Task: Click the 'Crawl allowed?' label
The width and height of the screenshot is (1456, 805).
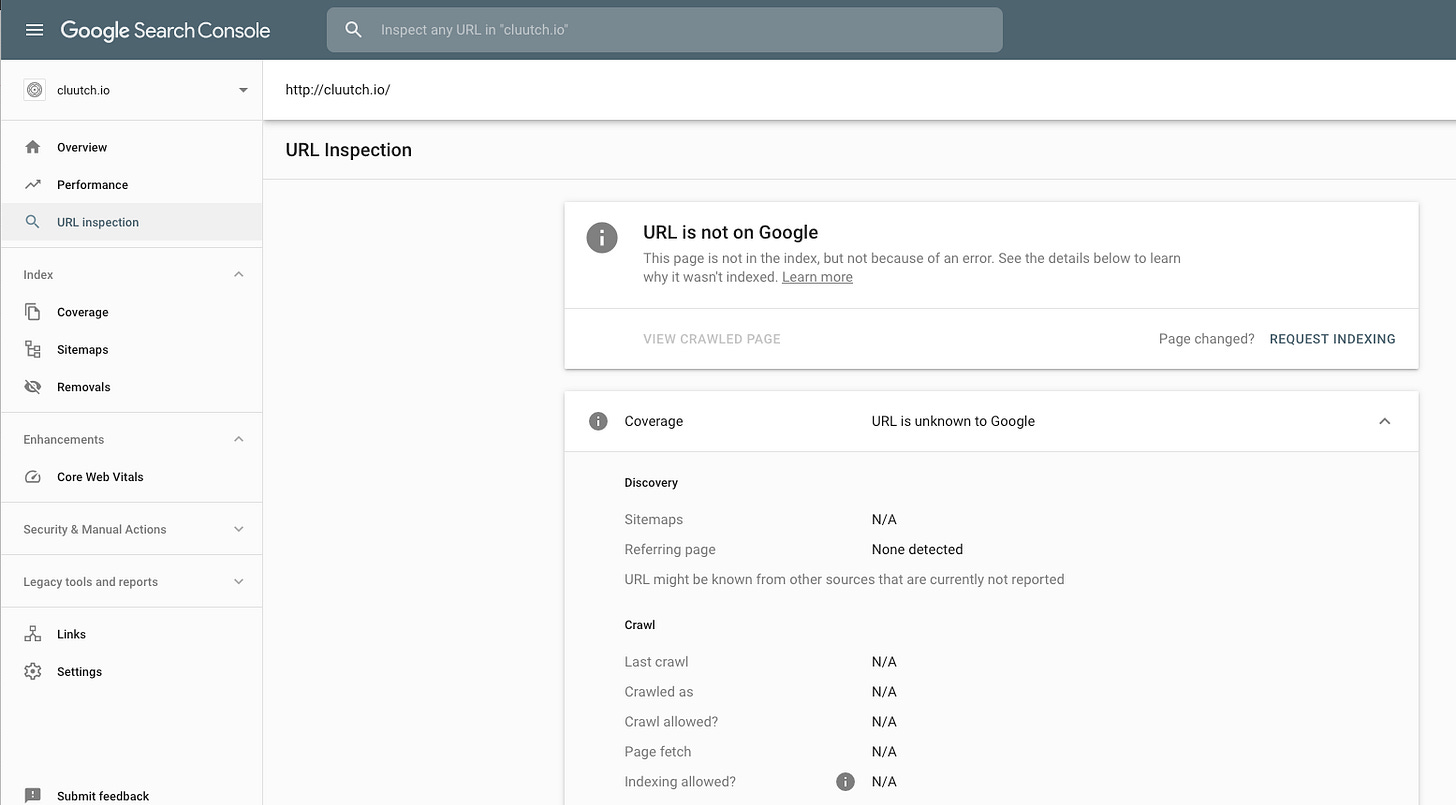Action: [x=671, y=722]
